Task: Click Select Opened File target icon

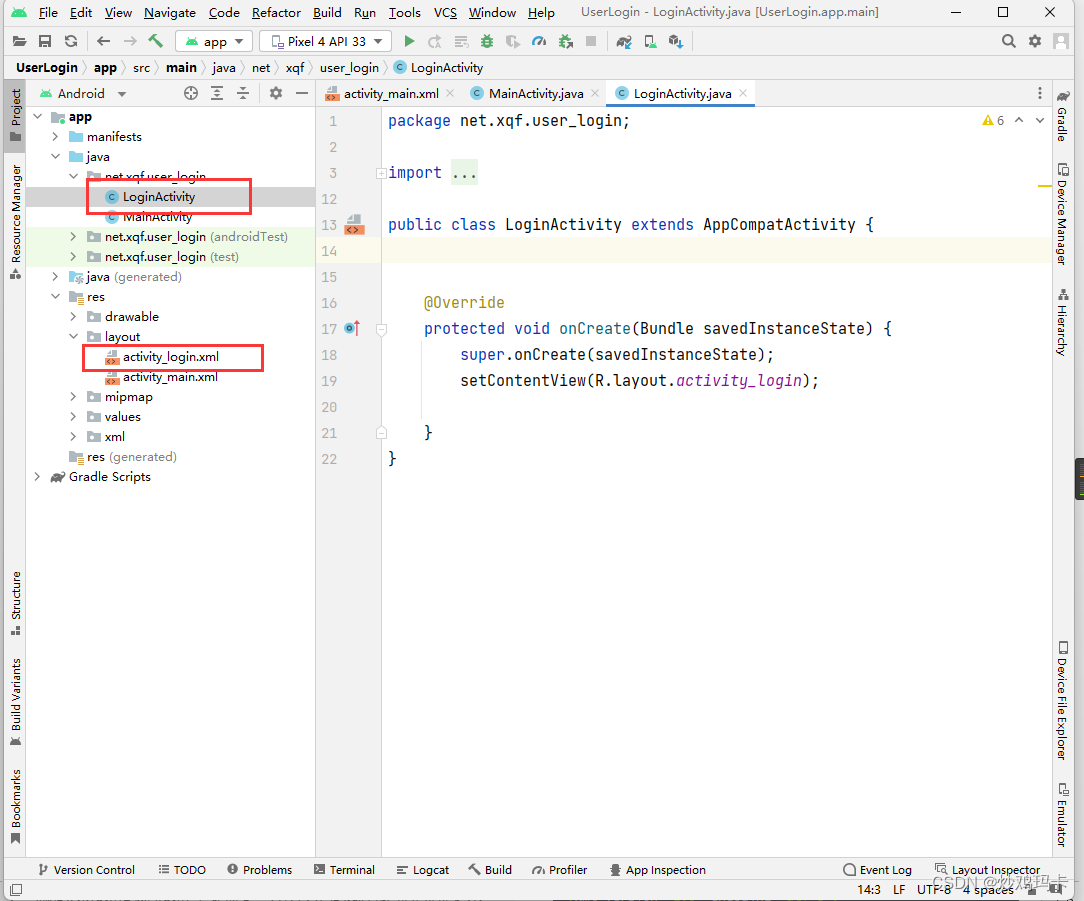Action: click(x=191, y=93)
